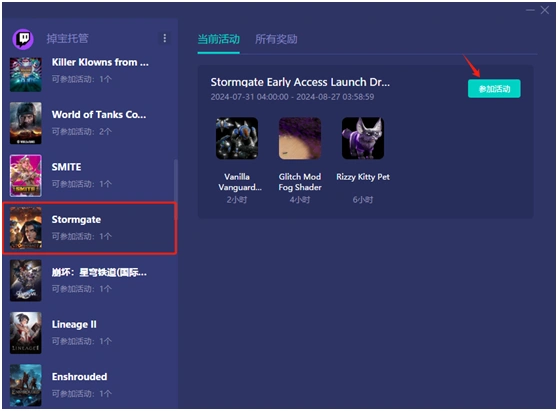Image resolution: width=558 pixels, height=411 pixels.
Task: Click the Twitch logo icon
Action: click(x=23, y=38)
